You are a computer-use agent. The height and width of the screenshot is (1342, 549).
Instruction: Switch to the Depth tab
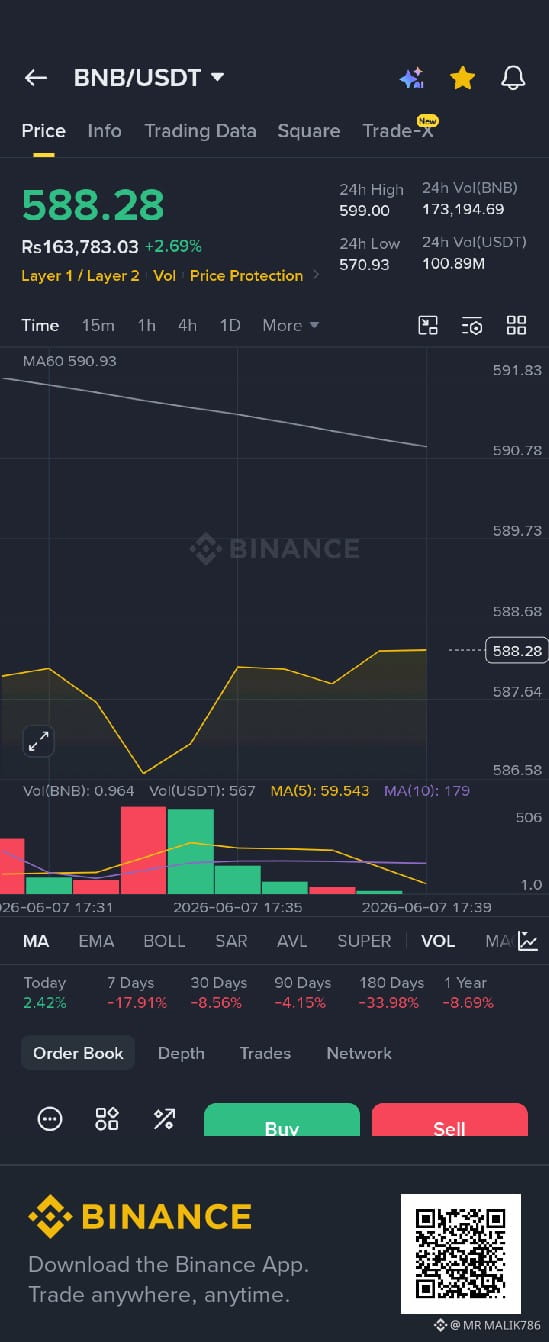181,1053
